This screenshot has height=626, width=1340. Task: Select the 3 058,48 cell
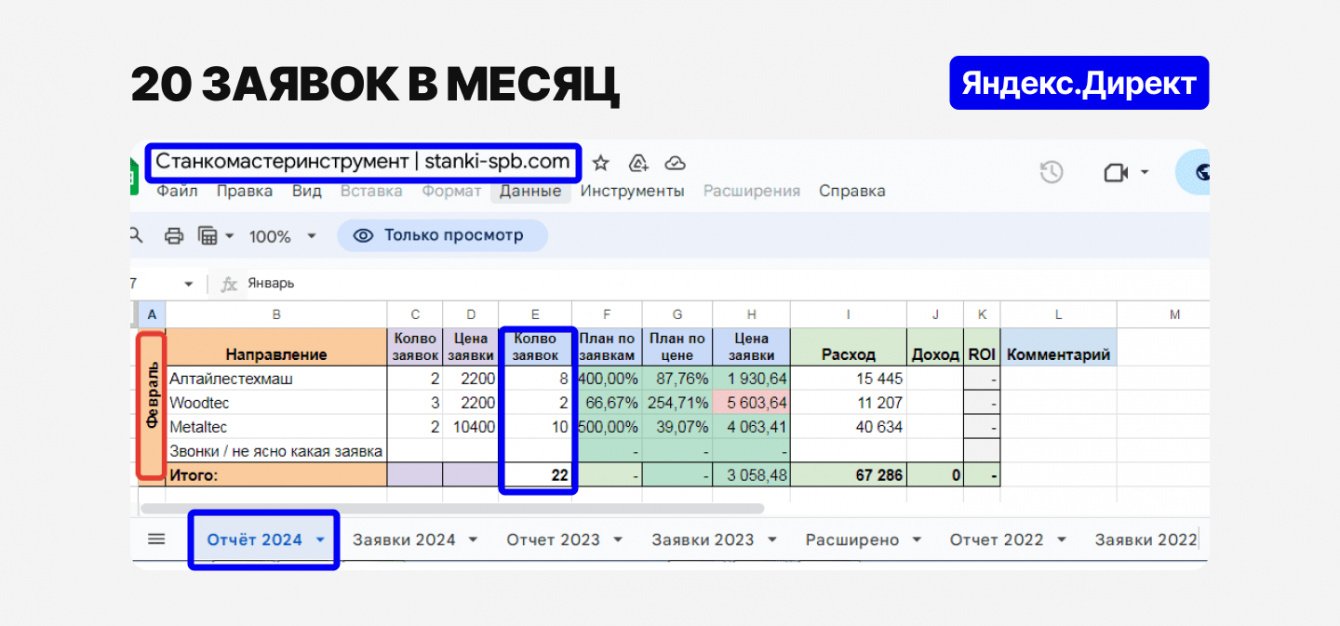(752, 475)
